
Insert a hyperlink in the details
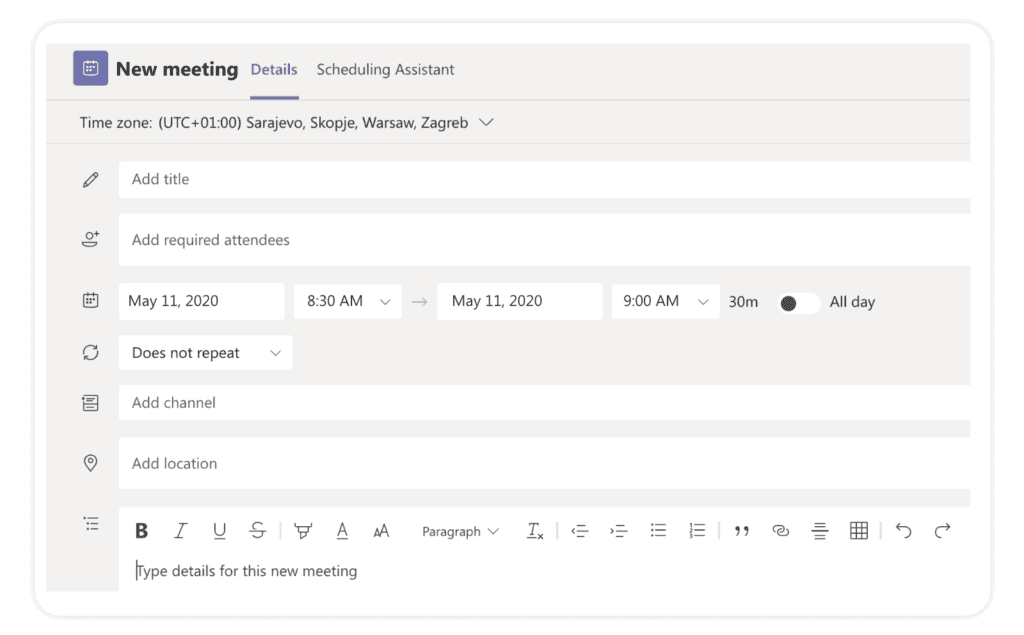tap(780, 531)
